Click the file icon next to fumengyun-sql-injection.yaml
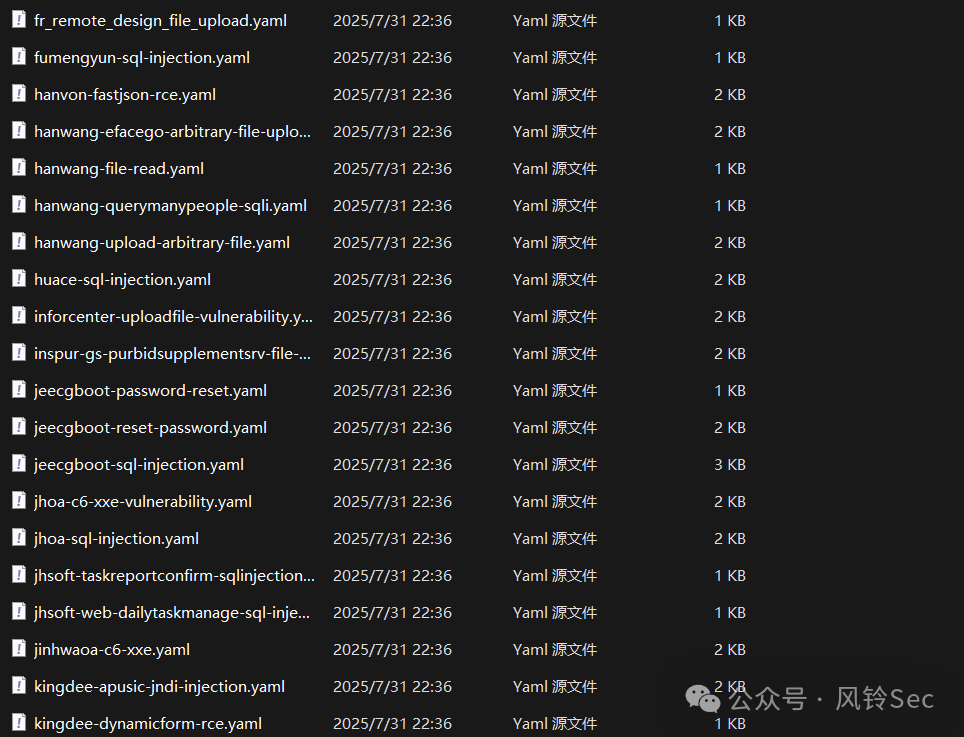This screenshot has width=964, height=737. tap(18, 57)
